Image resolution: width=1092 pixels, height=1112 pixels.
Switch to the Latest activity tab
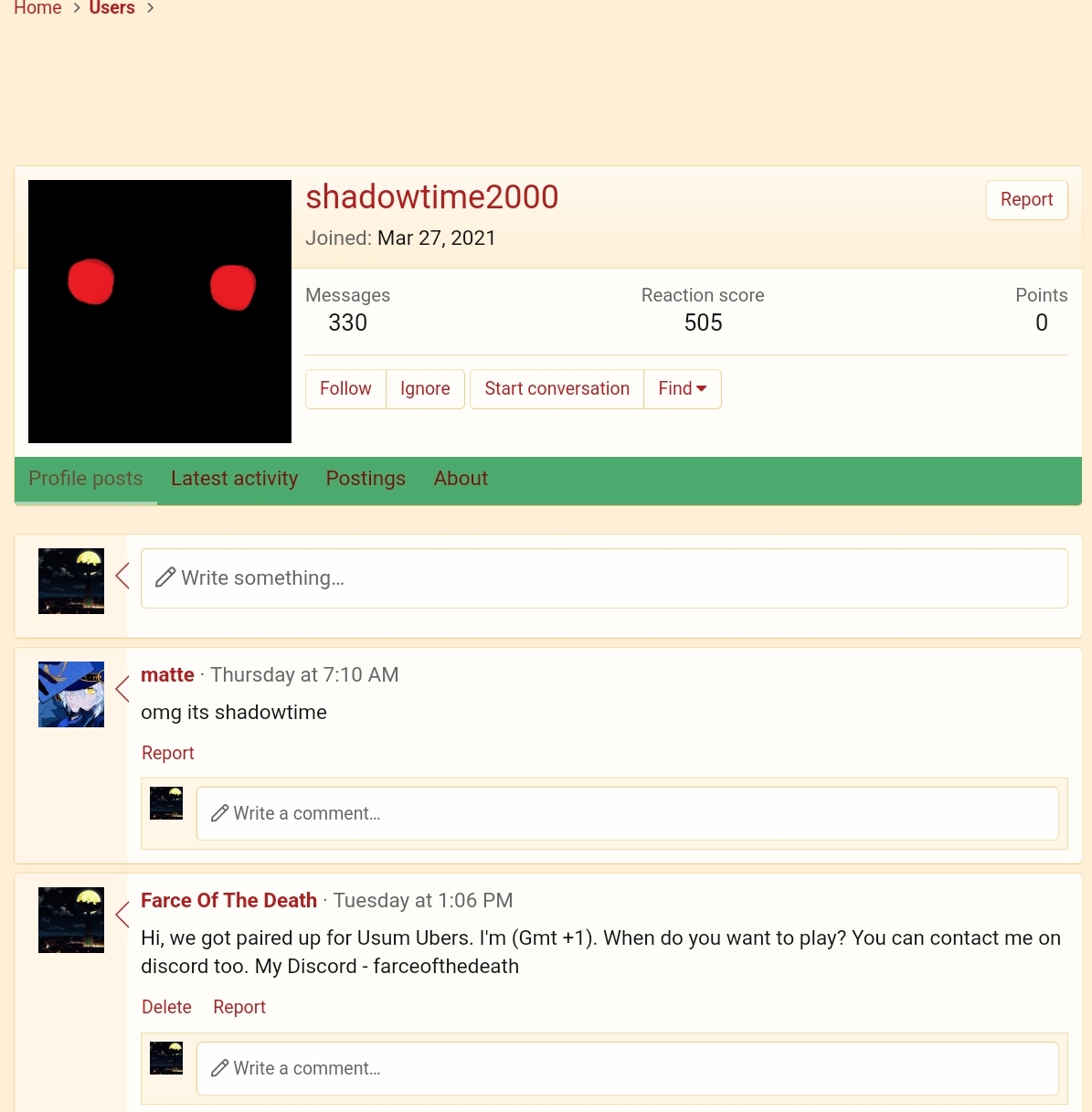pos(235,479)
